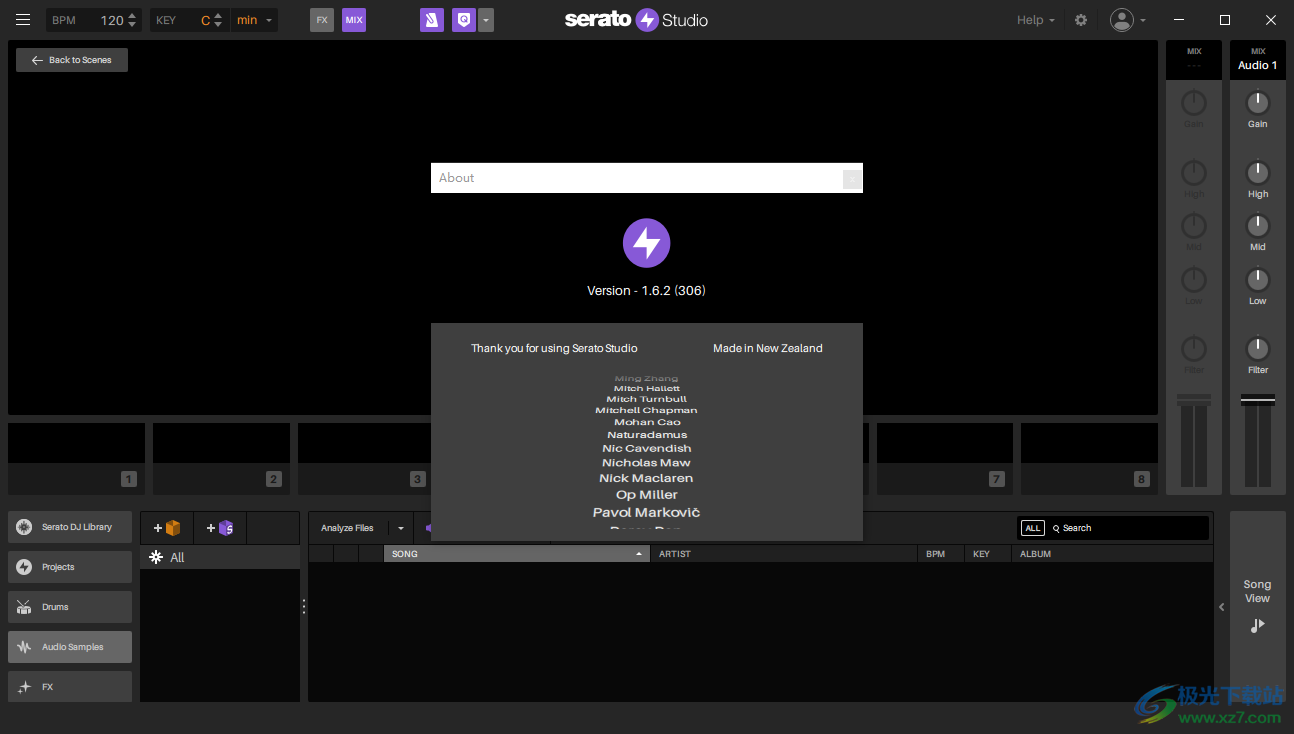The width and height of the screenshot is (1294, 734).
Task: Adjust the disabled channel Gain knob
Action: click(x=1194, y=103)
